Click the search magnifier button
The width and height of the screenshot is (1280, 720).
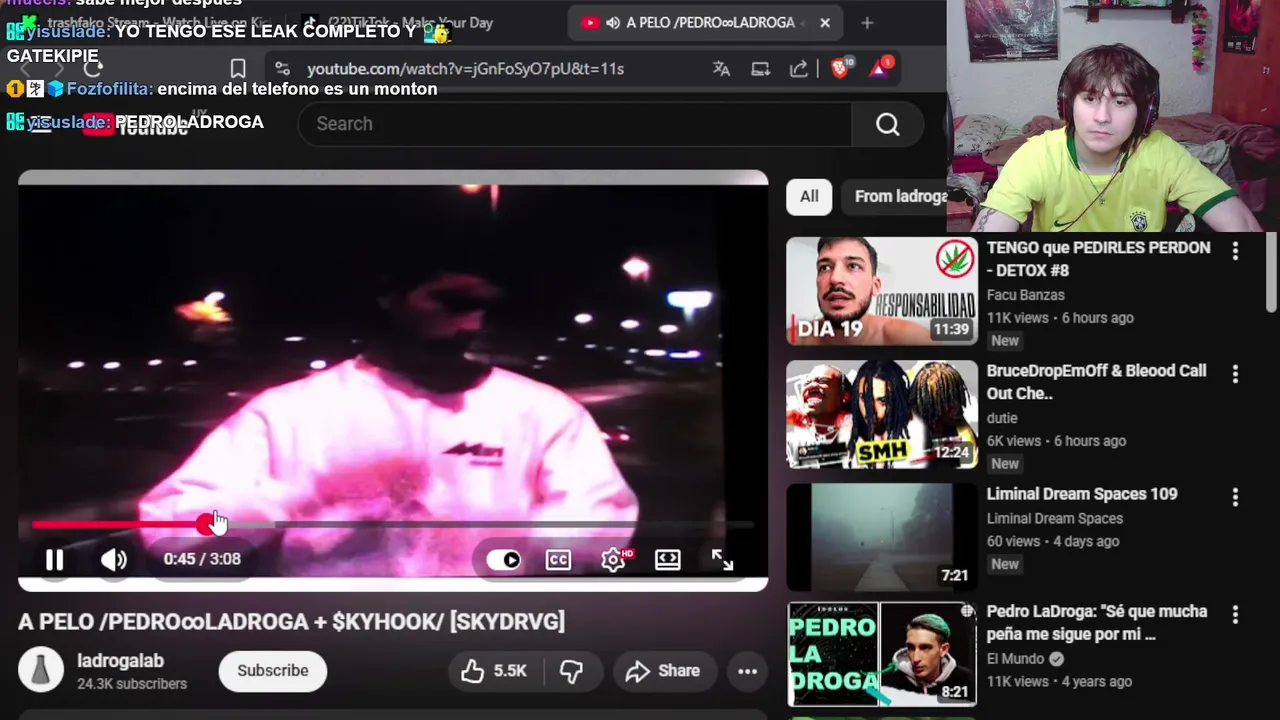(x=888, y=124)
